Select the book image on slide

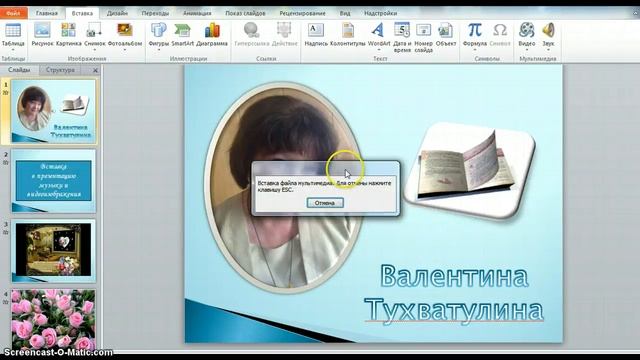tap(469, 170)
